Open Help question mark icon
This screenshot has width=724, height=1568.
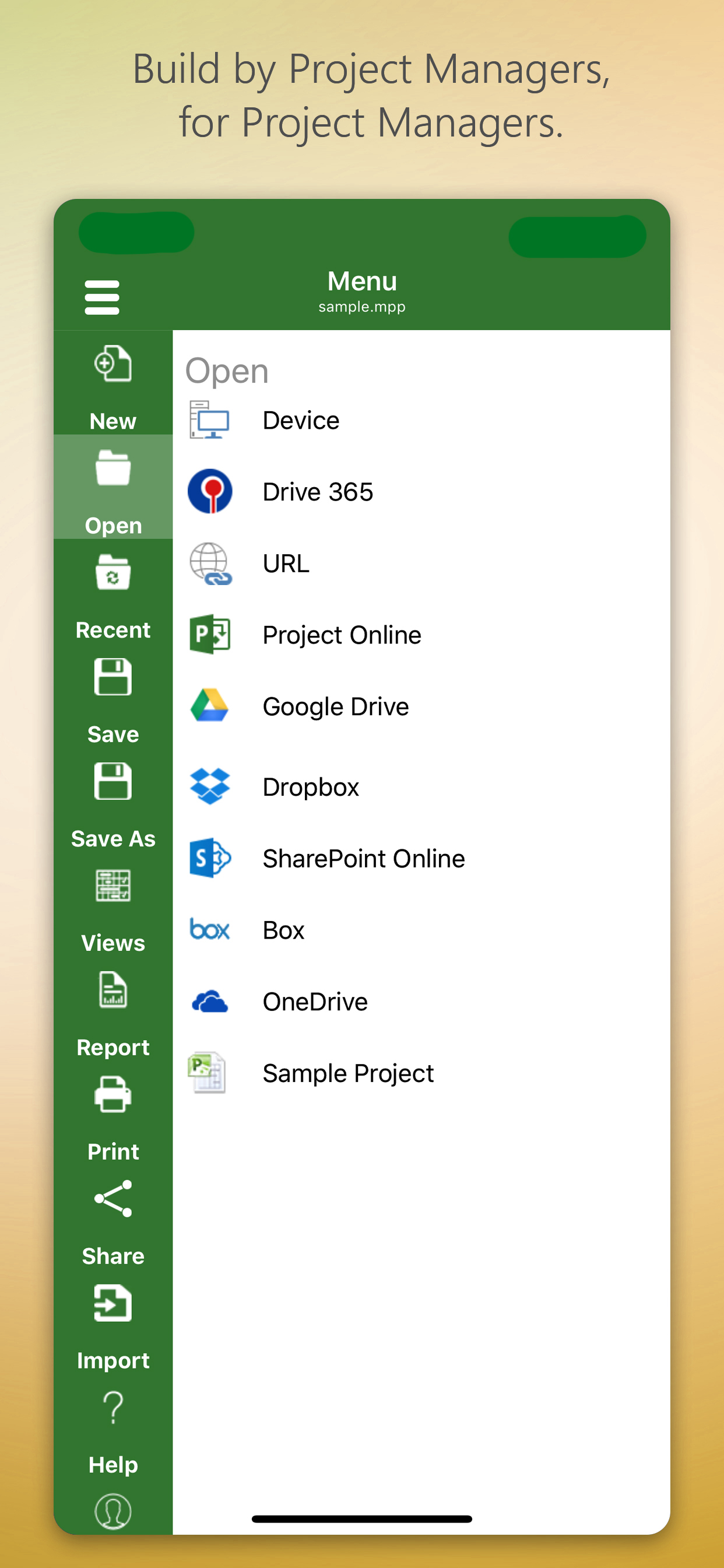point(113,1408)
